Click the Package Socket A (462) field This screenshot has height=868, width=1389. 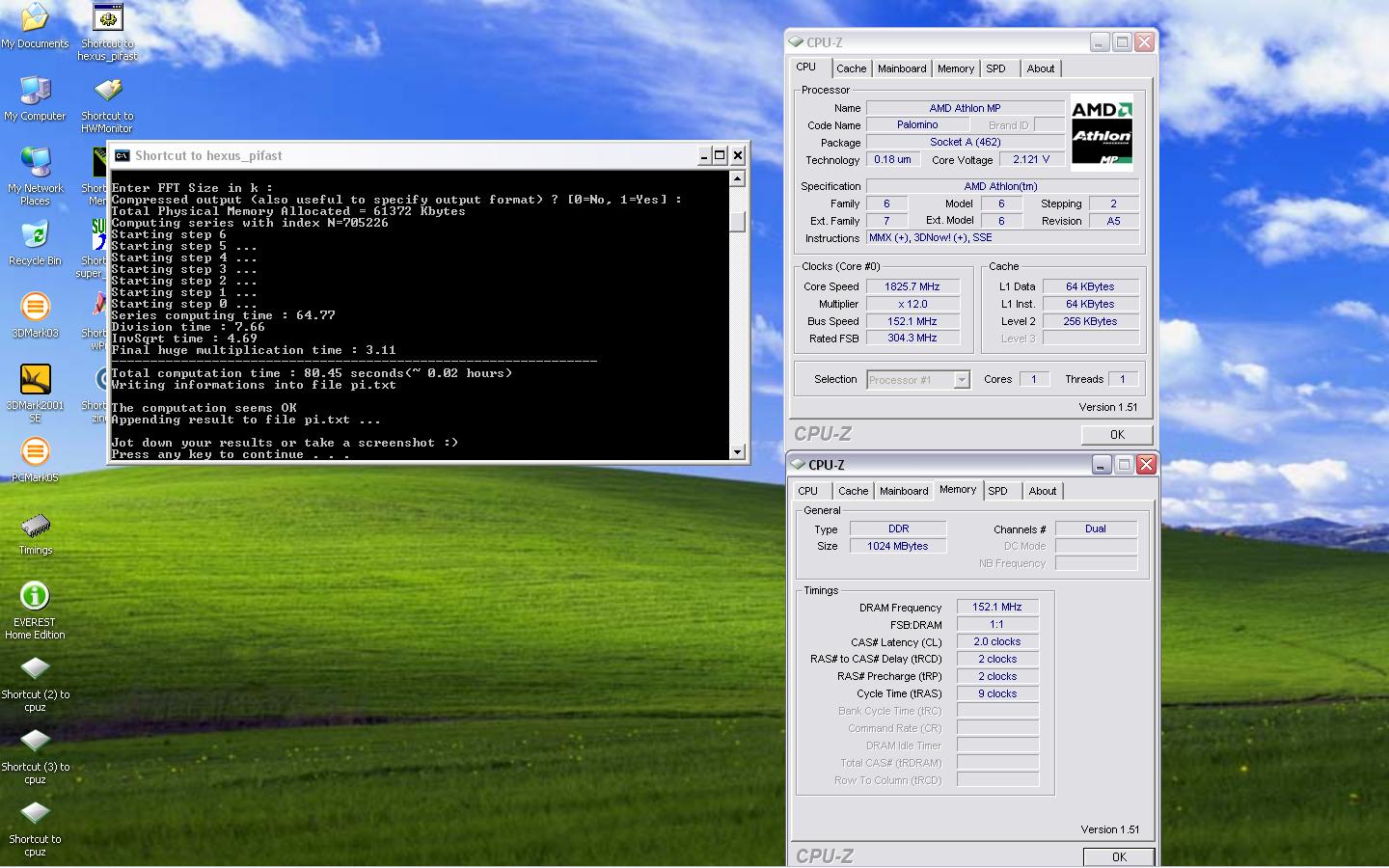coord(965,142)
